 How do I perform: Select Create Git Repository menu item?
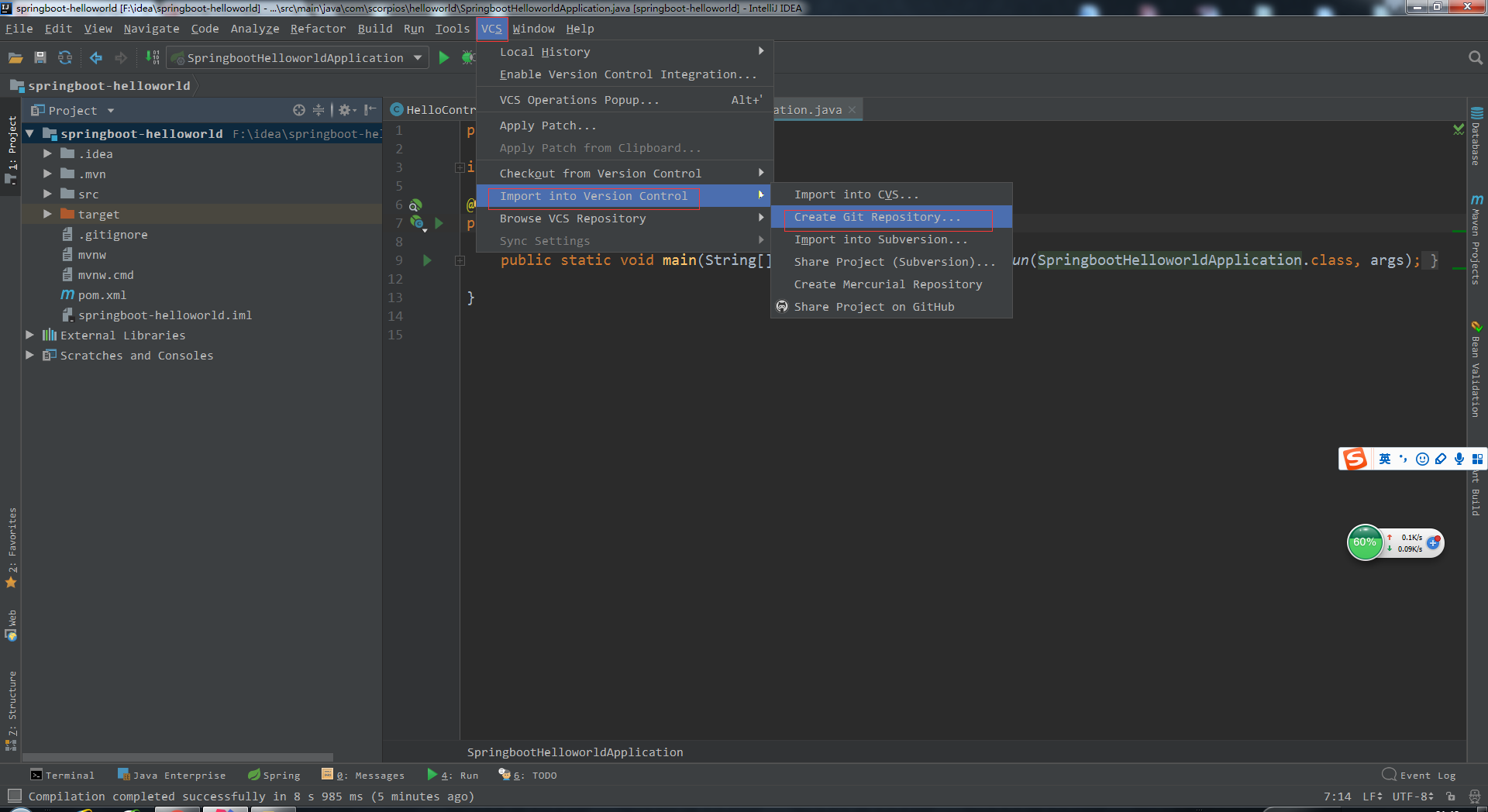click(x=891, y=217)
